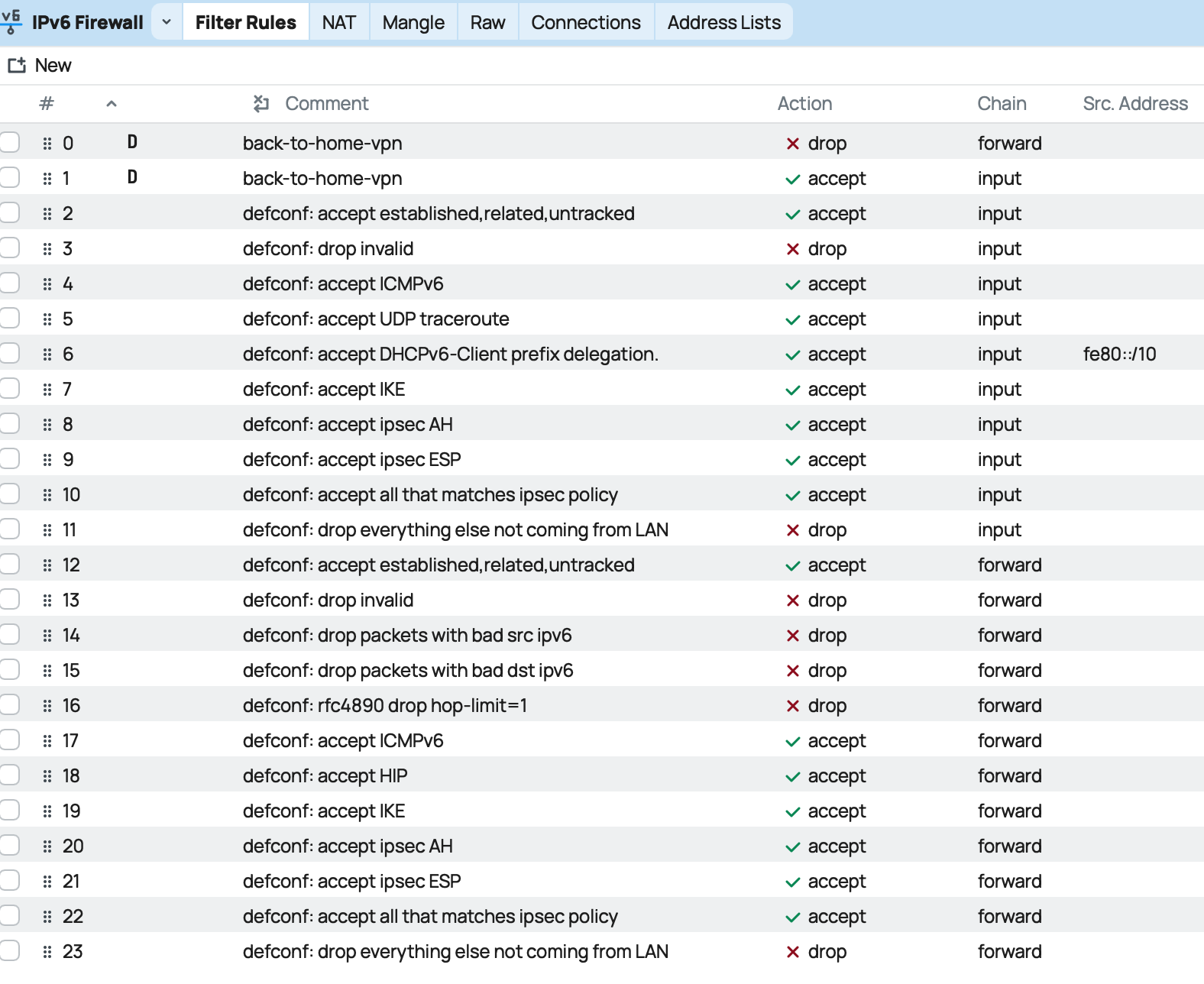Click the 'back-to-home-vpn' comment in rule 1
Viewport: 1204px width, 984px height.
tap(322, 179)
